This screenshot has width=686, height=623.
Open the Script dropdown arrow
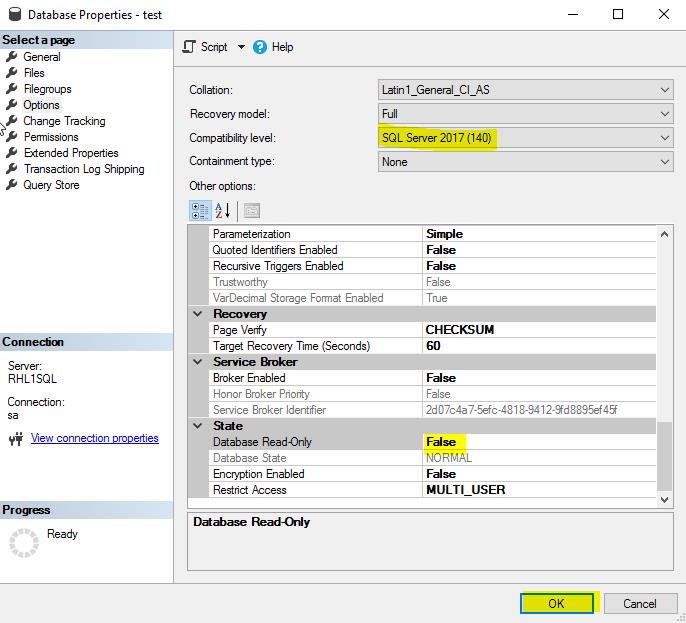tap(241, 47)
